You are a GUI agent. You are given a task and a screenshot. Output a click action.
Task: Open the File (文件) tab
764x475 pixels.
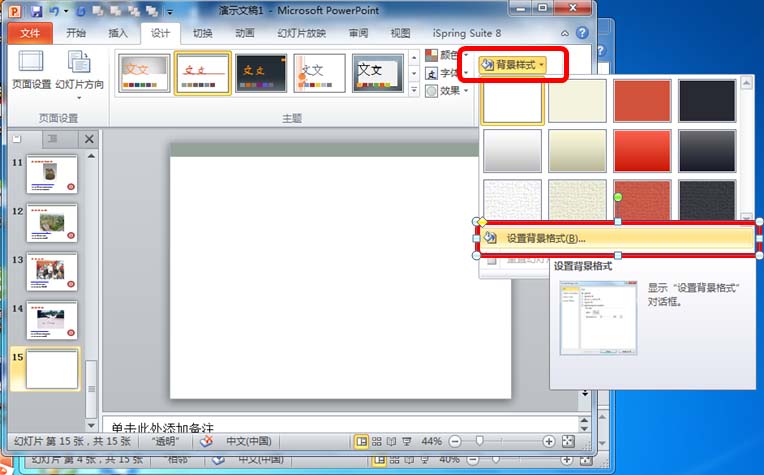pos(29,32)
